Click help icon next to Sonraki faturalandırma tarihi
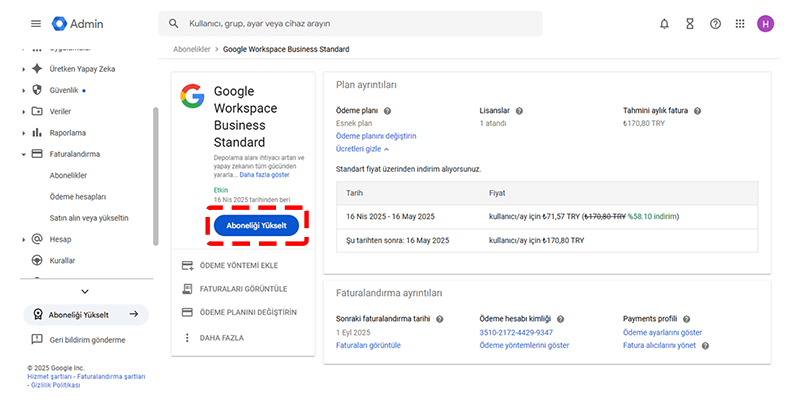Screen dimensions: 800x403 pyautogui.click(x=439, y=319)
